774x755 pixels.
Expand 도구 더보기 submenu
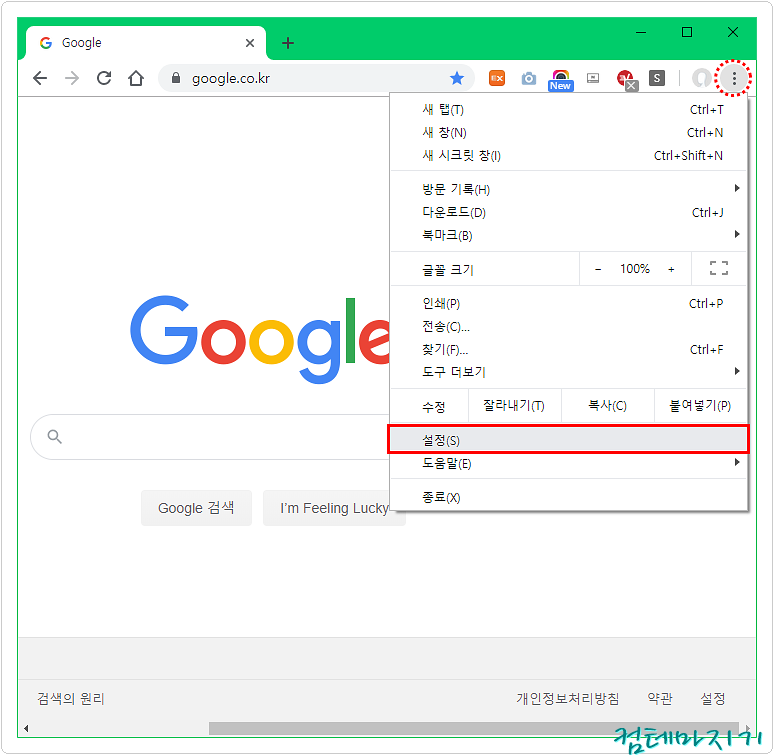coord(568,372)
